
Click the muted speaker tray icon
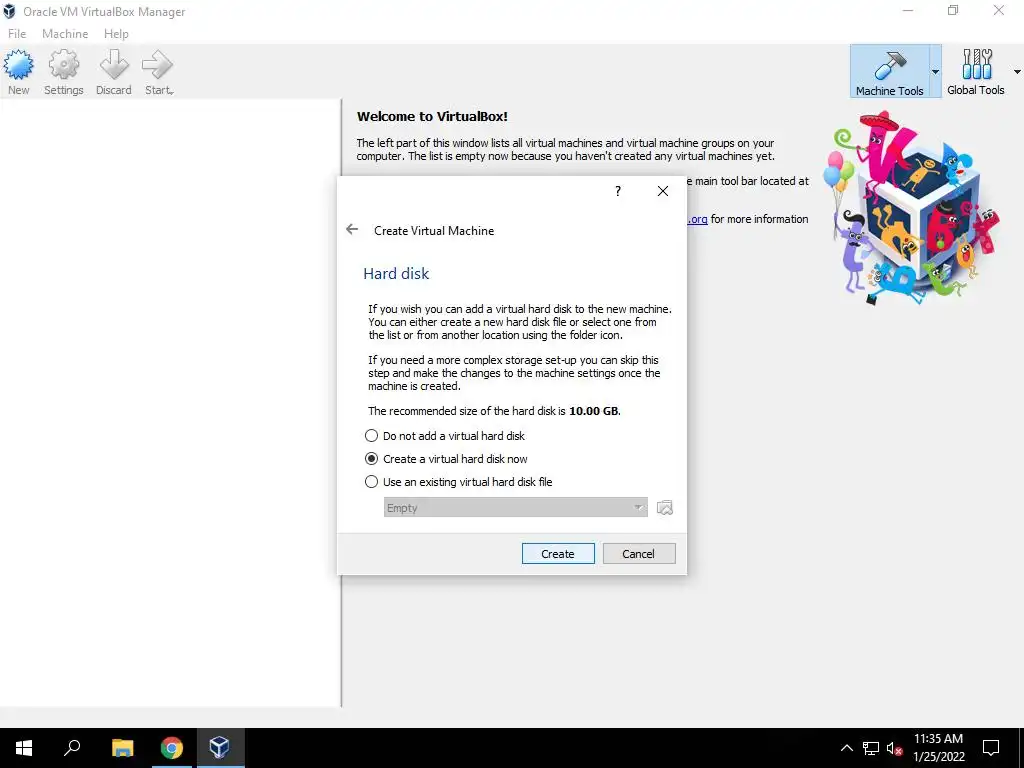click(894, 748)
